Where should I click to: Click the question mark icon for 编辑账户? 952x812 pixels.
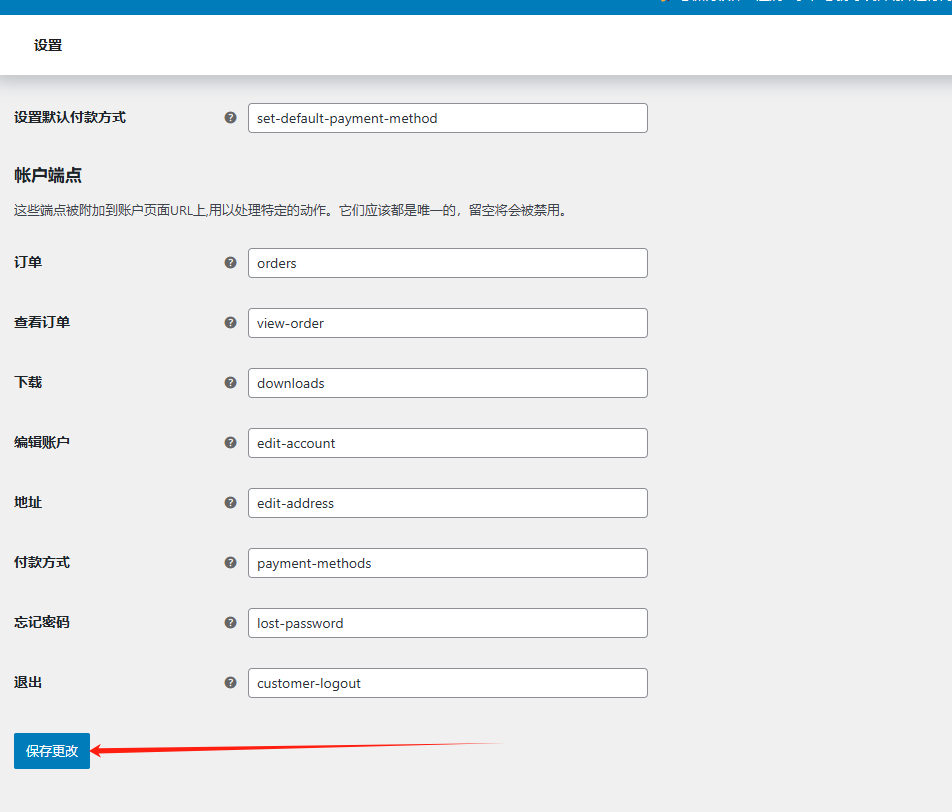pyautogui.click(x=231, y=443)
